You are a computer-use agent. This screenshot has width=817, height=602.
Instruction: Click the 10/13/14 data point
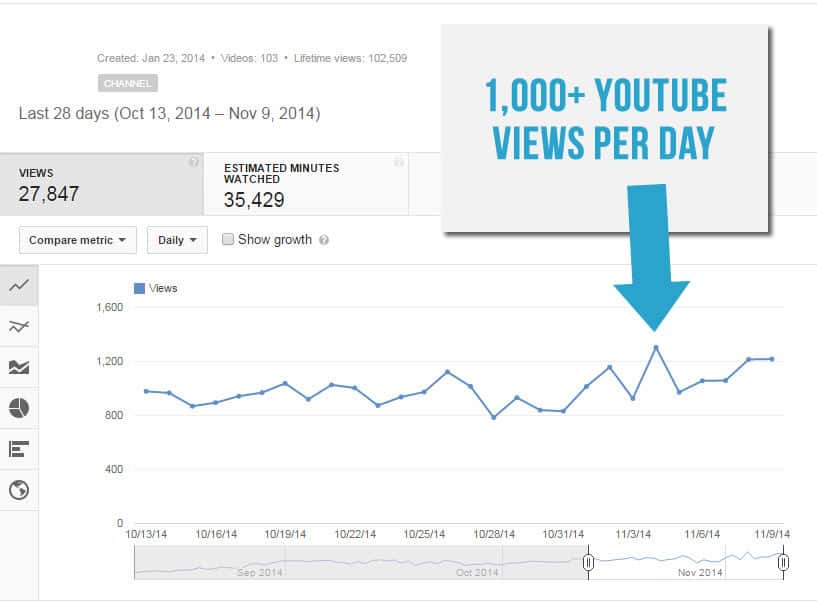pos(146,391)
